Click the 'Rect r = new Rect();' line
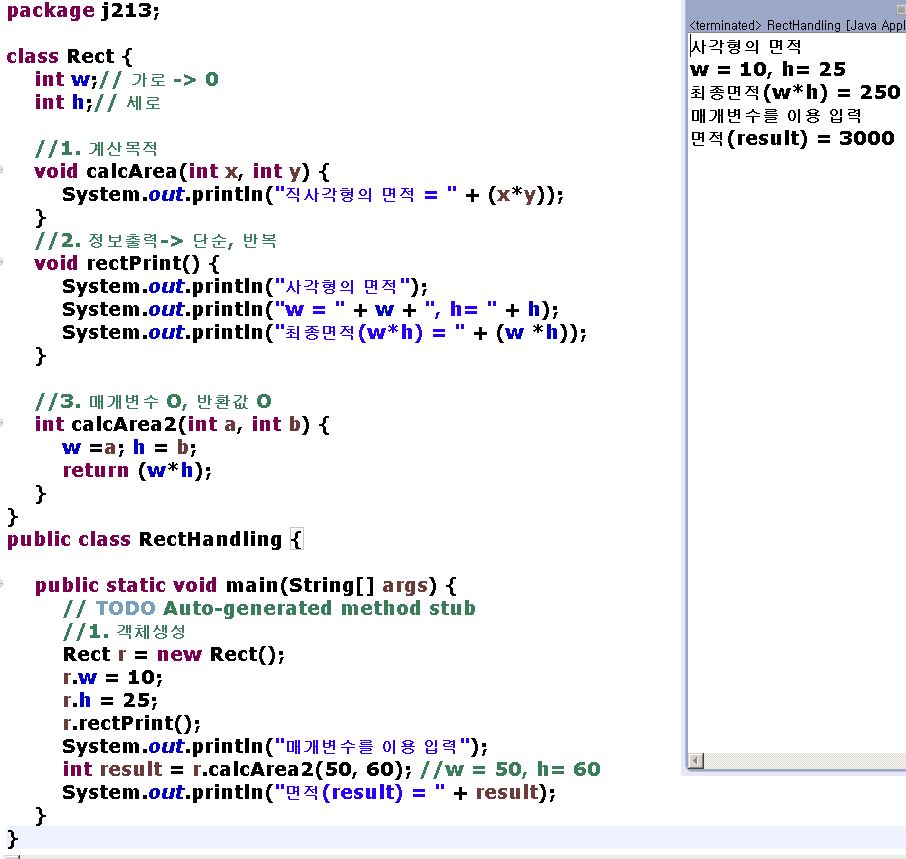 click(174, 655)
